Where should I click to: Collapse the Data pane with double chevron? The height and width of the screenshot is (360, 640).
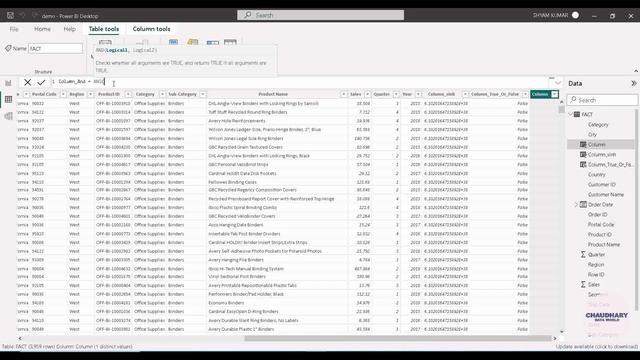633,83
